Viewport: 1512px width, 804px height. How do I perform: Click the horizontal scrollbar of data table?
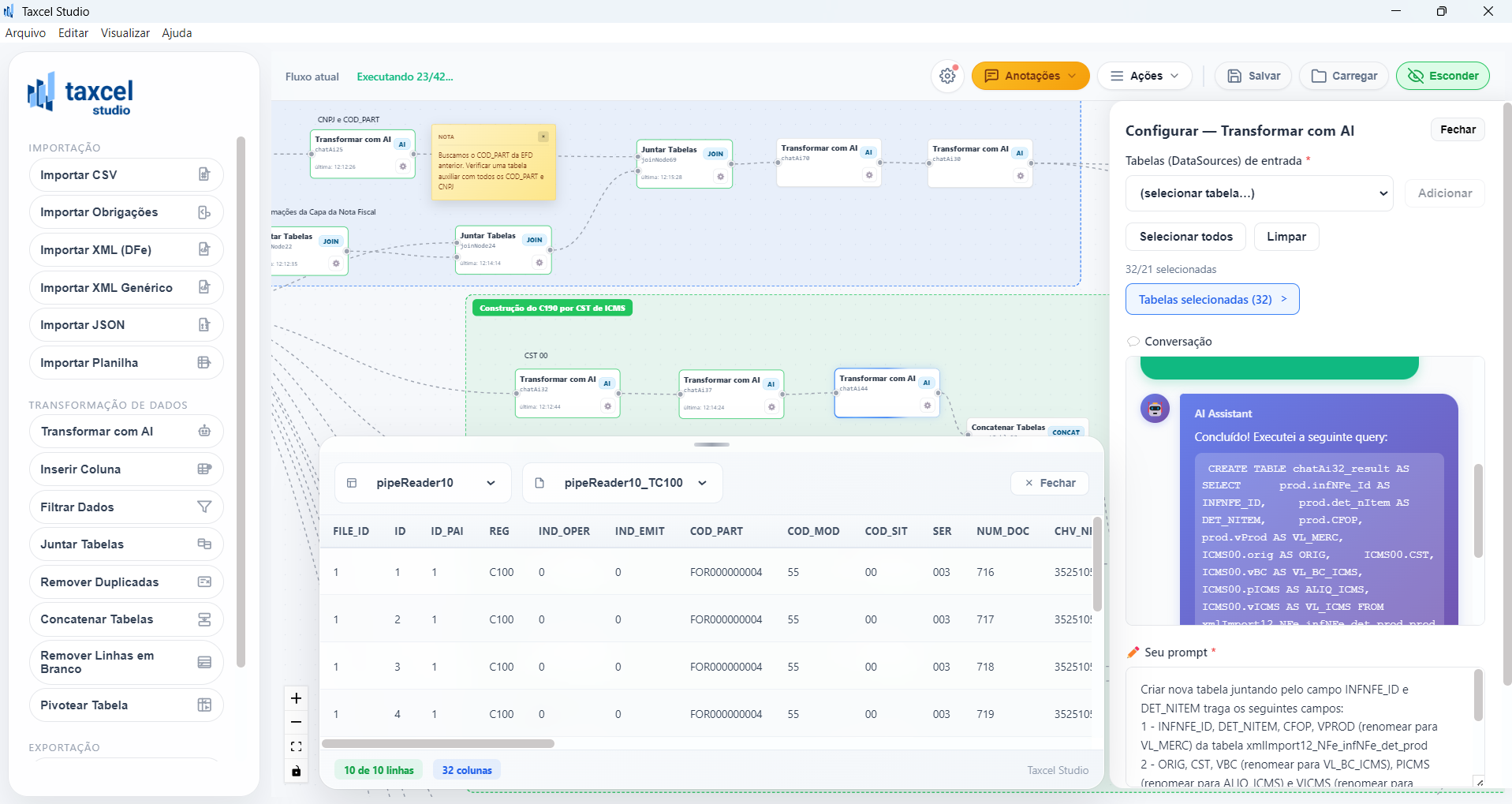[x=439, y=743]
